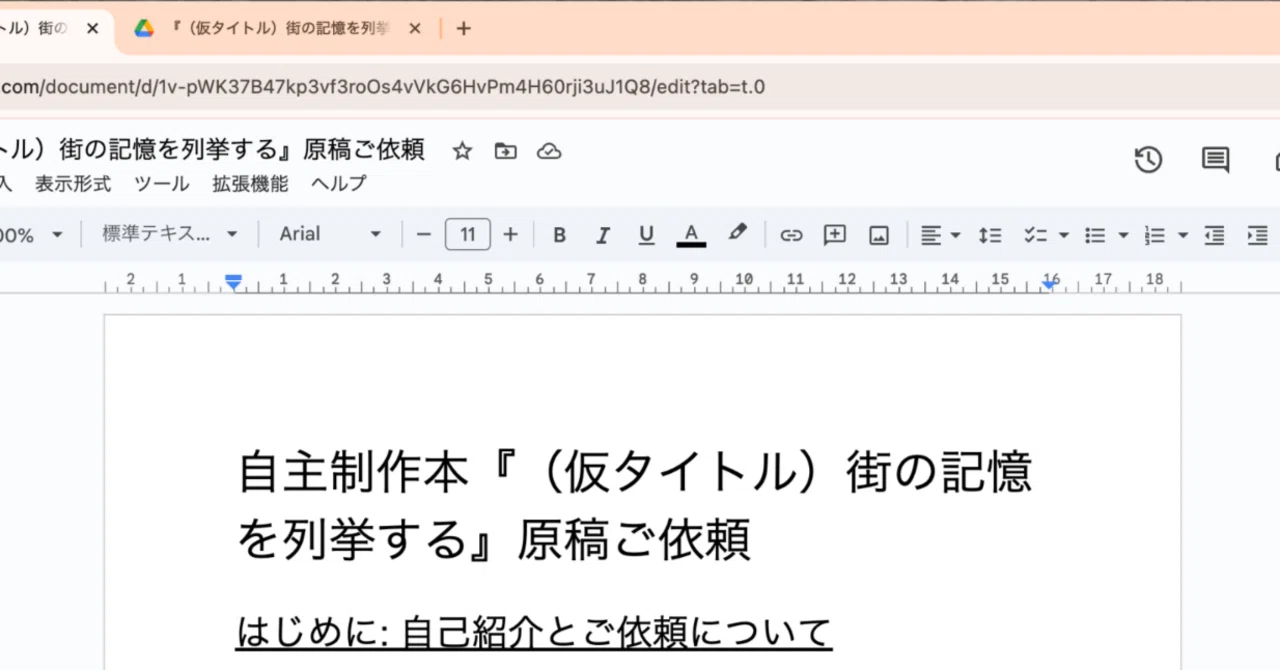The height and width of the screenshot is (670, 1280).
Task: Open the 表示形式 menu
Action: (x=73, y=184)
